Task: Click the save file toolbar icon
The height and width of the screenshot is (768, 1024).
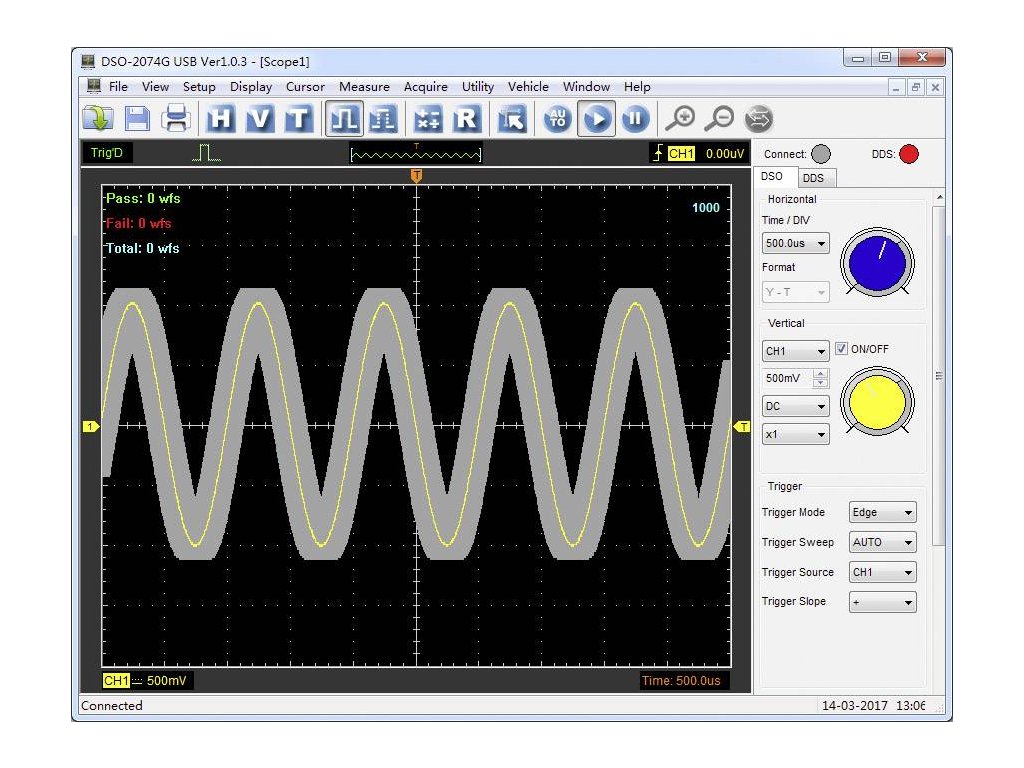Action: pyautogui.click(x=137, y=119)
